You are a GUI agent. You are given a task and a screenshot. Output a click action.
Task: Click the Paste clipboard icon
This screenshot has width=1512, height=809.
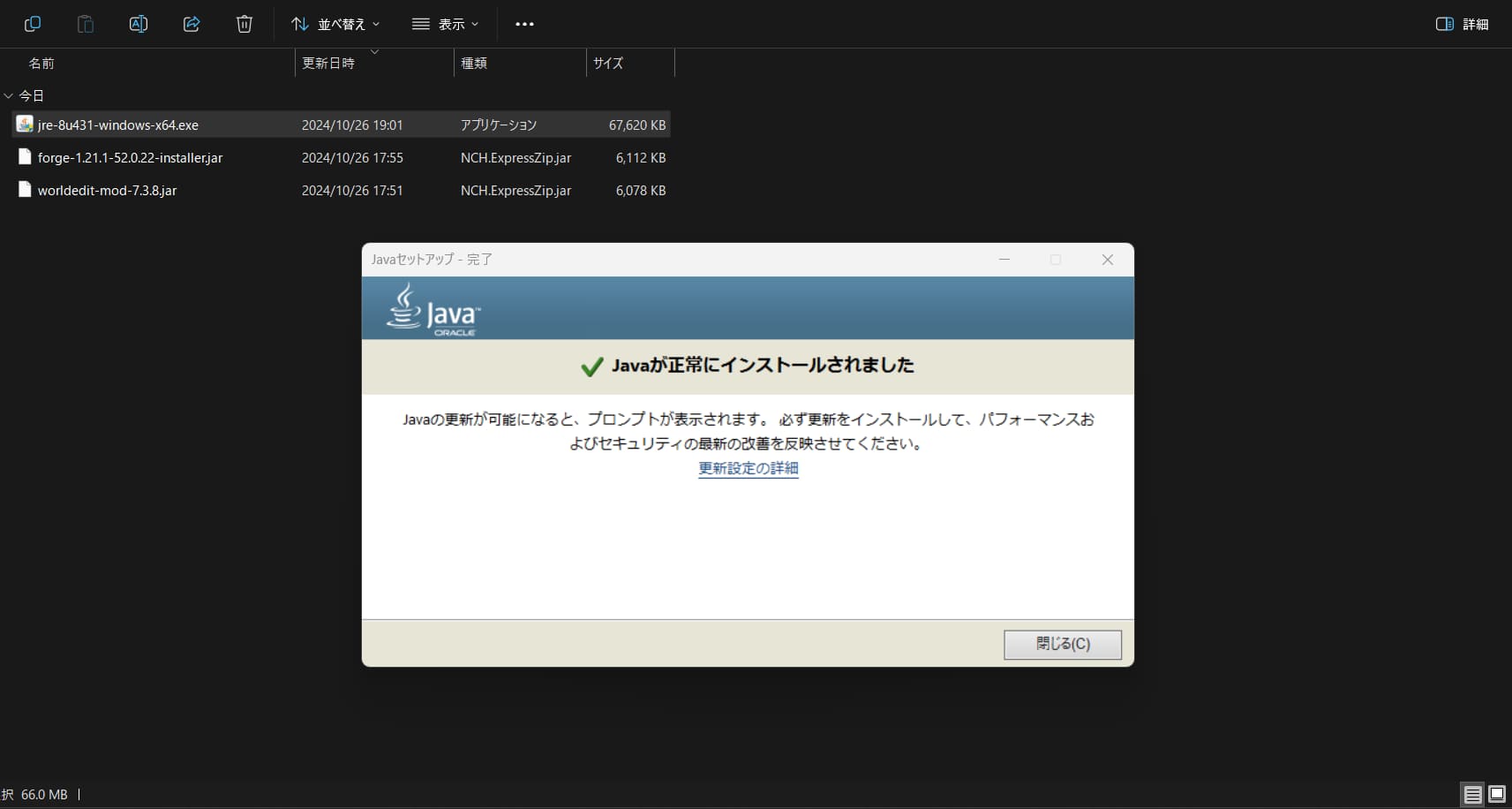tap(86, 24)
